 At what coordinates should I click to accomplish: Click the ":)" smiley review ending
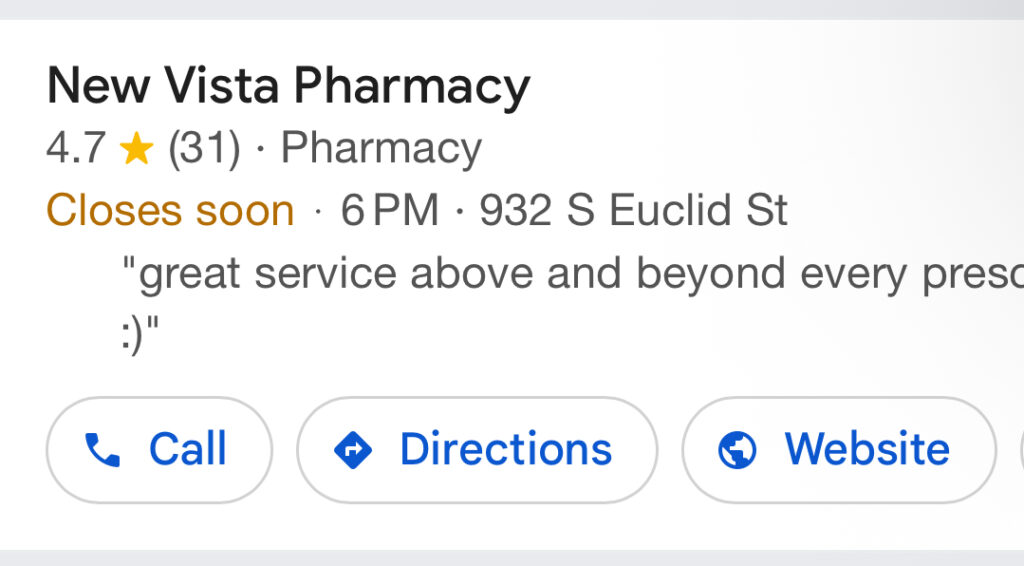(x=139, y=335)
